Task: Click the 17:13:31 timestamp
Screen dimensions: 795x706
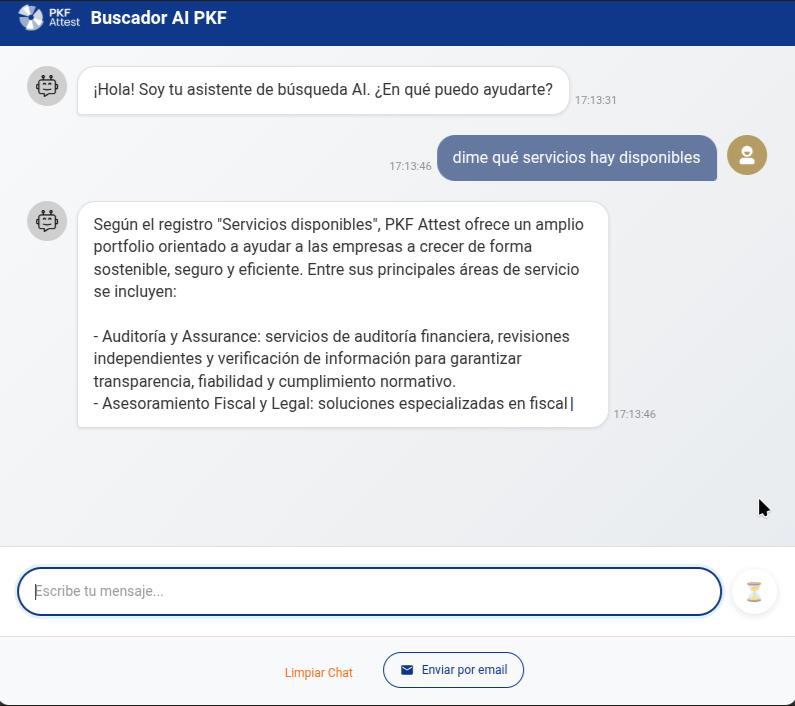Action: 595,101
